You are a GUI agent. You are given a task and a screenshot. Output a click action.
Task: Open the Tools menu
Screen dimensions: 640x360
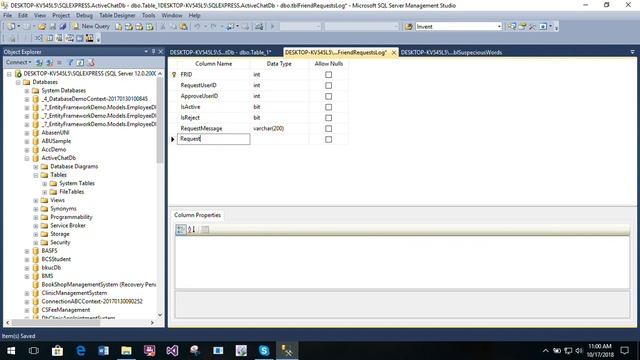(148, 15)
